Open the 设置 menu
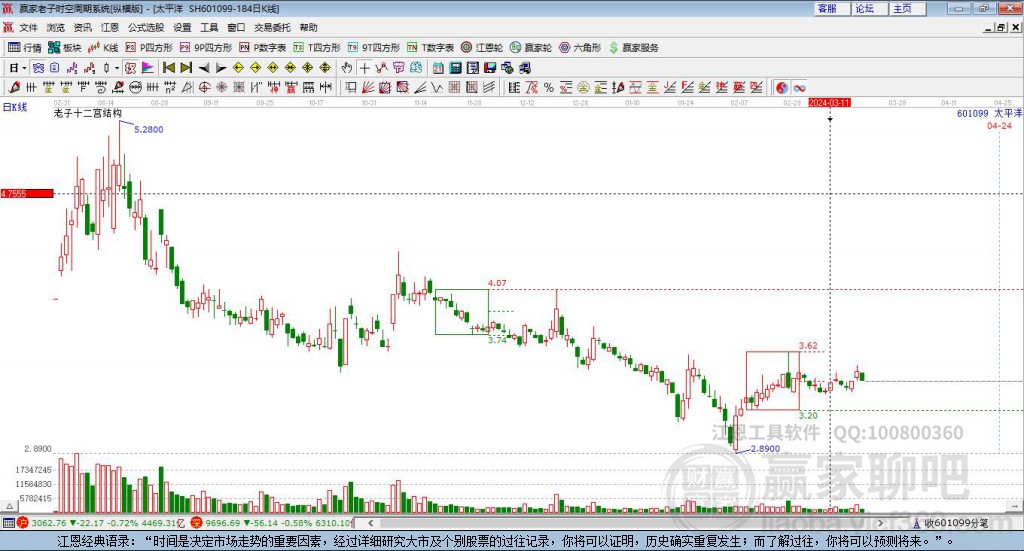The width and height of the screenshot is (1024, 551). point(182,27)
